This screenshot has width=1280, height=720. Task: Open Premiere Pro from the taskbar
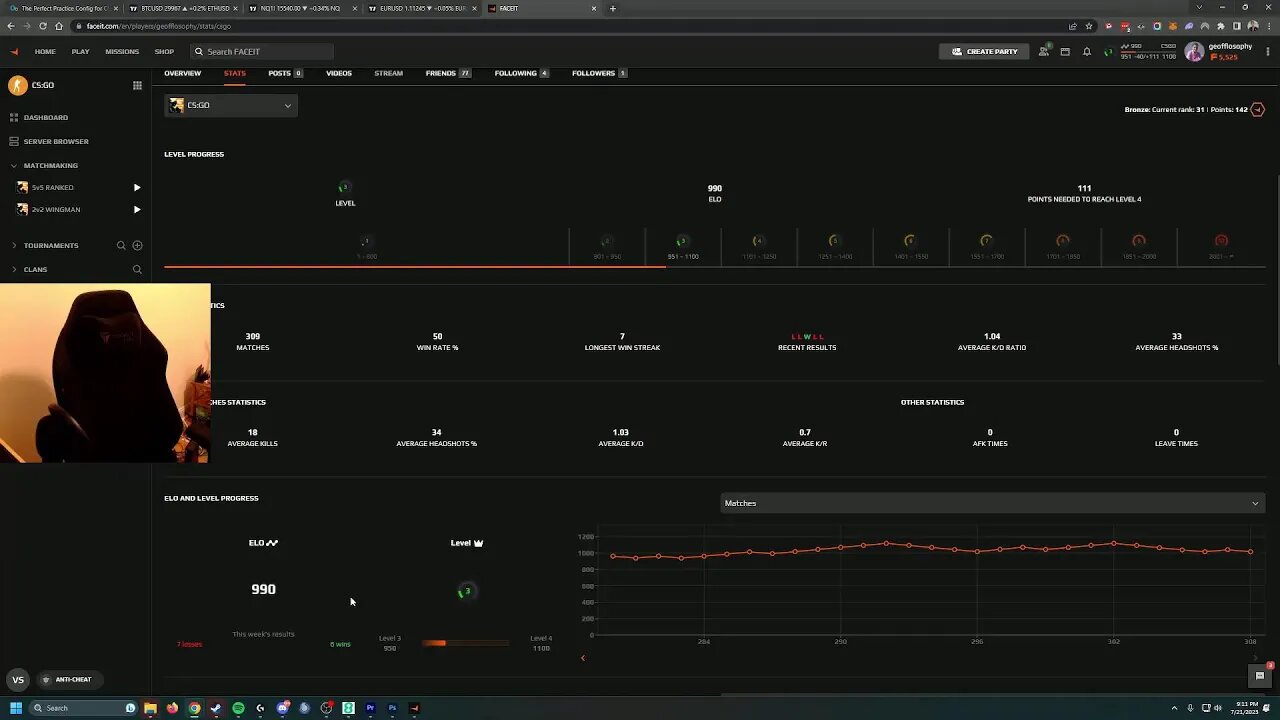pyautogui.click(x=370, y=708)
